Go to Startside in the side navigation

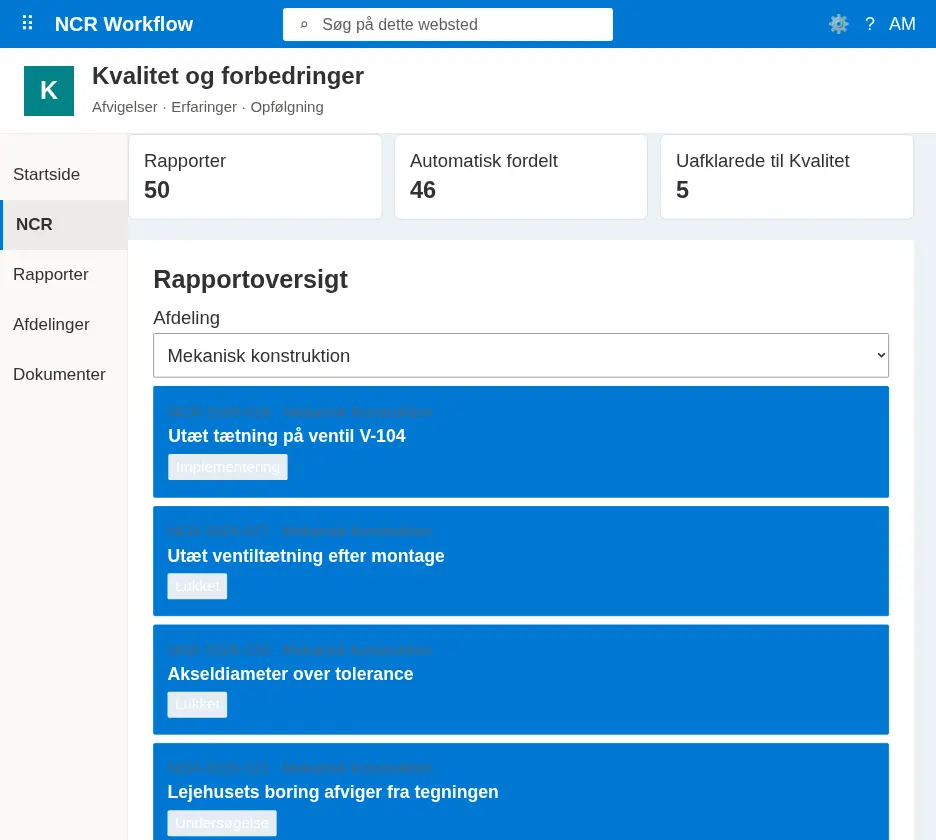64,174
